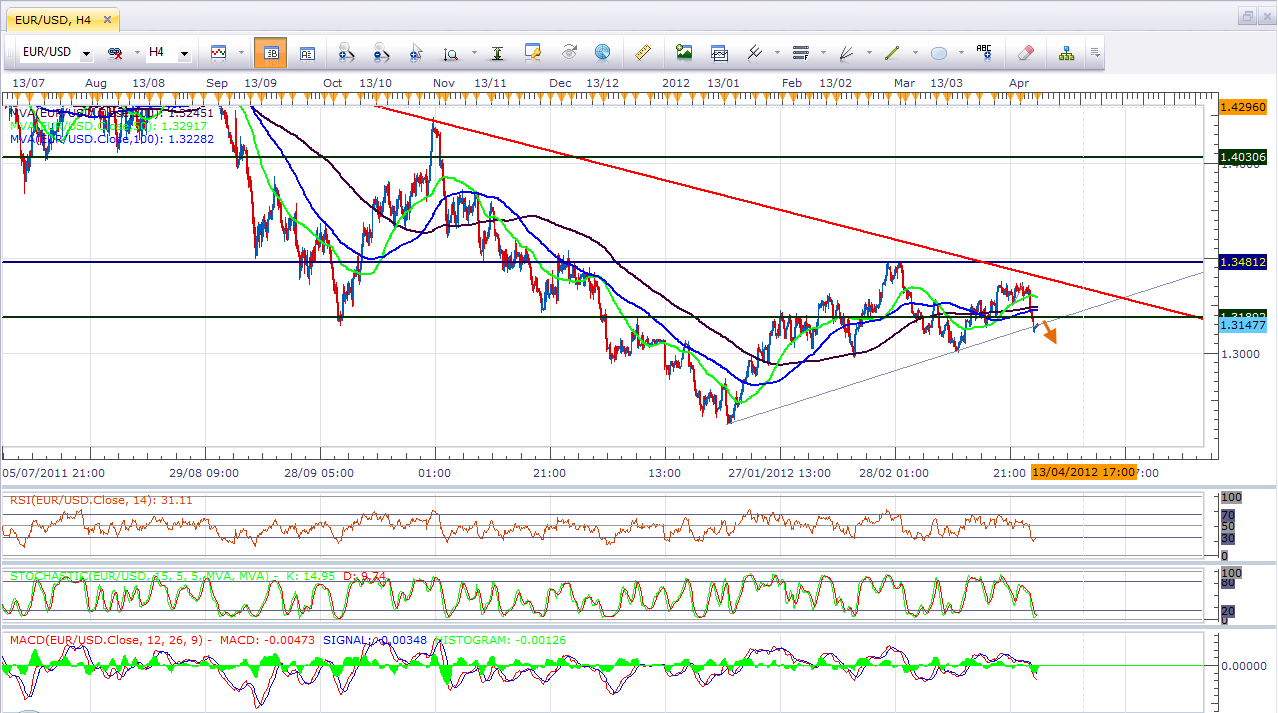Click the 28/09 05:00 time label
This screenshot has height=713, width=1278.
[x=319, y=472]
